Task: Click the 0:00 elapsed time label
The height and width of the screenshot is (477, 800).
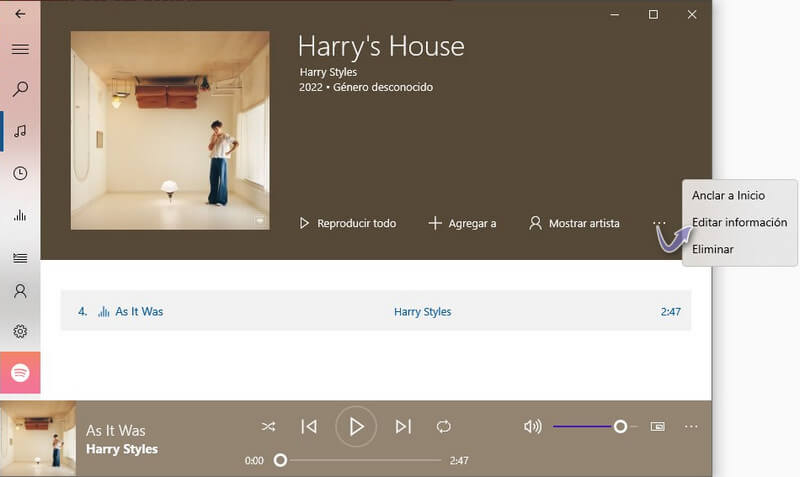Action: (254, 461)
